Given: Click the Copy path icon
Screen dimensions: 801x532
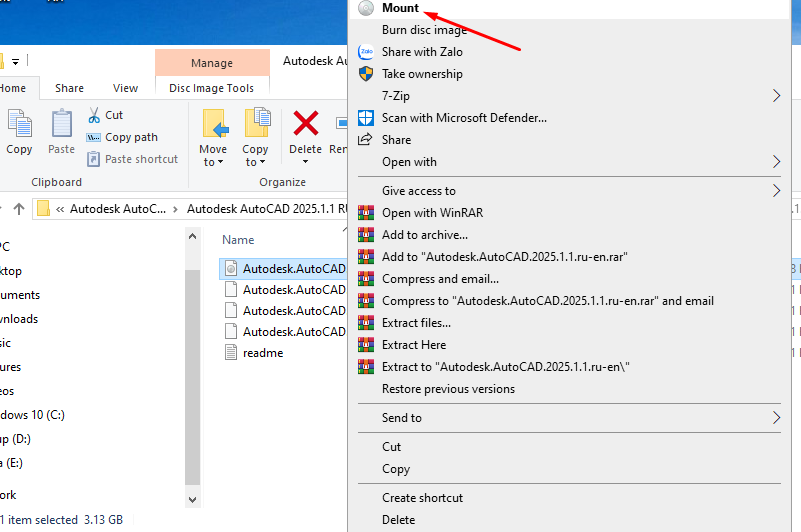Looking at the screenshot, I should click(93, 137).
